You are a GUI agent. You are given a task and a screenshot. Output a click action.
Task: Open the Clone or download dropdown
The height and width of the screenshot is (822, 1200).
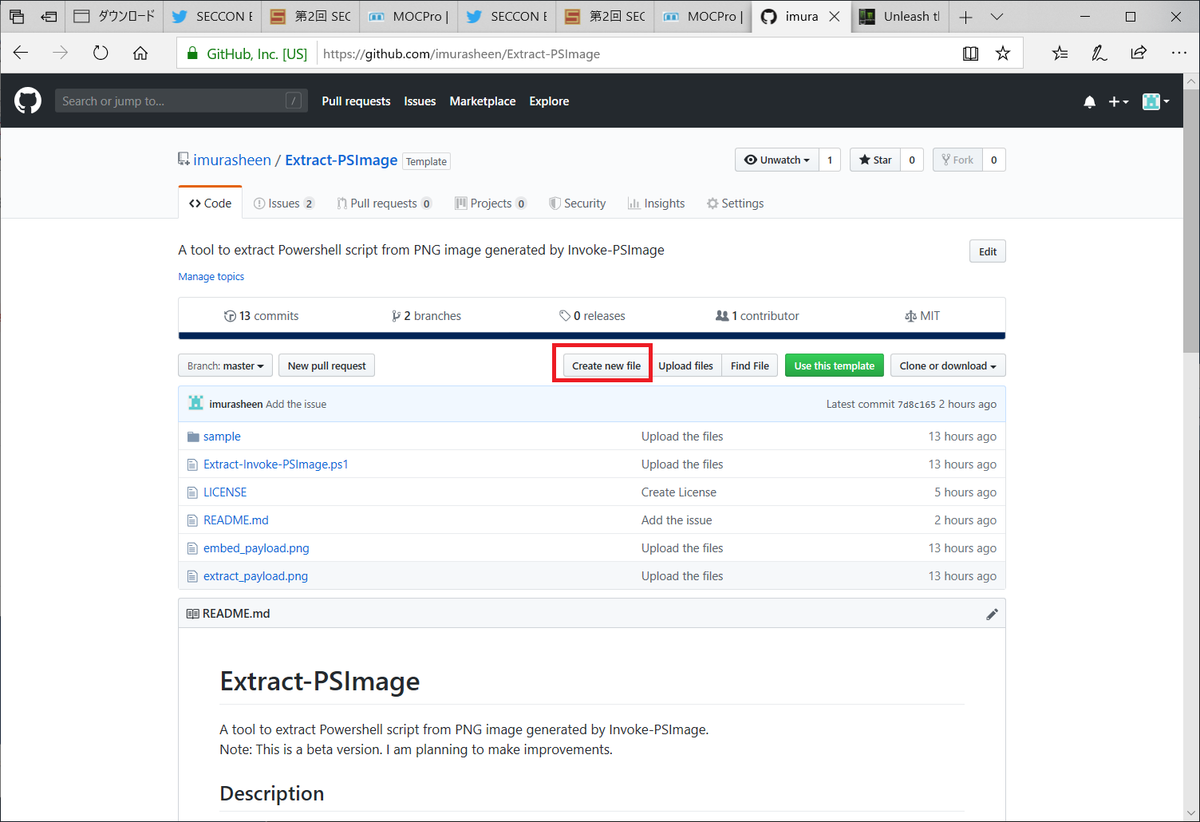click(948, 366)
